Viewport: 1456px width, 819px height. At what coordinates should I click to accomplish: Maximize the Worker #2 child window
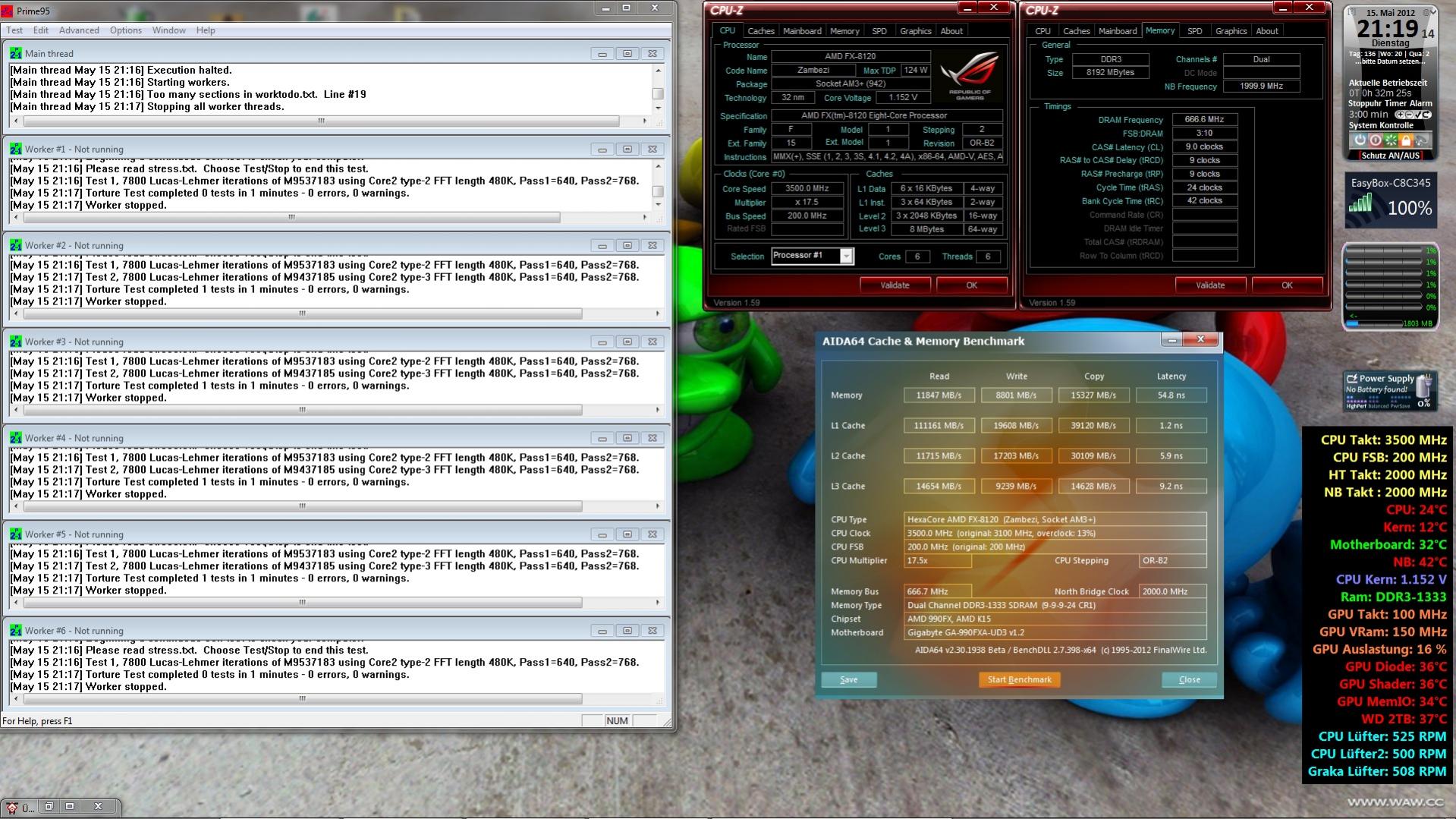(627, 246)
